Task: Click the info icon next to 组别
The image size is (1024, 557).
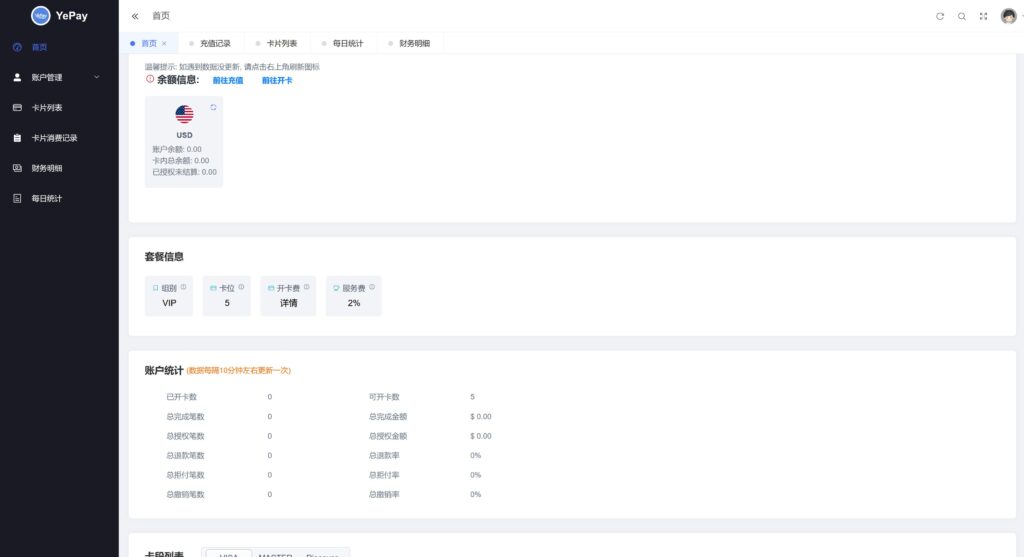Action: click(183, 287)
